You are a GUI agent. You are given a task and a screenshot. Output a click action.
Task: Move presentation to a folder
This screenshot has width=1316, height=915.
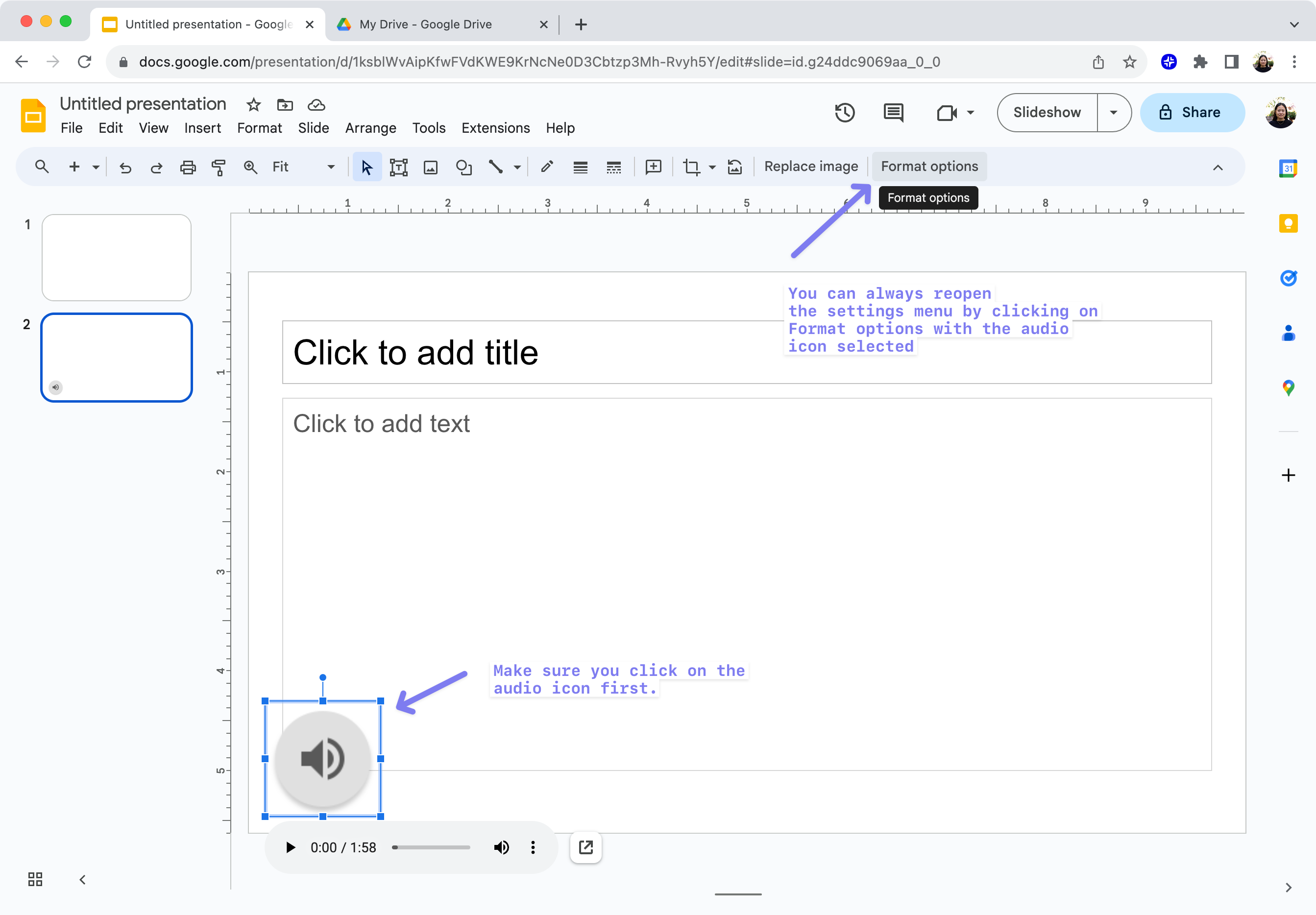pos(285,105)
